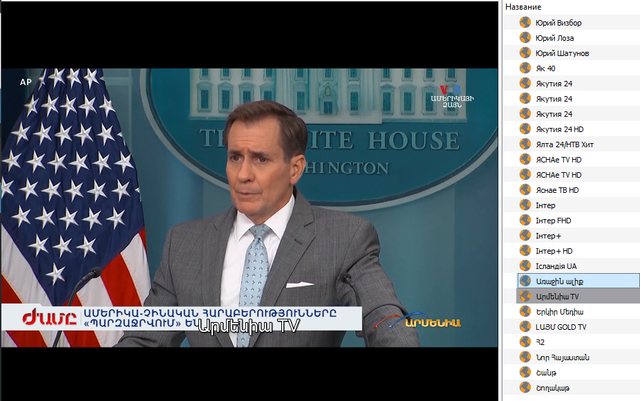The width and height of the screenshot is (640, 401).
Task: Click the globe icon beside Ісландія UA
Action: (525, 266)
